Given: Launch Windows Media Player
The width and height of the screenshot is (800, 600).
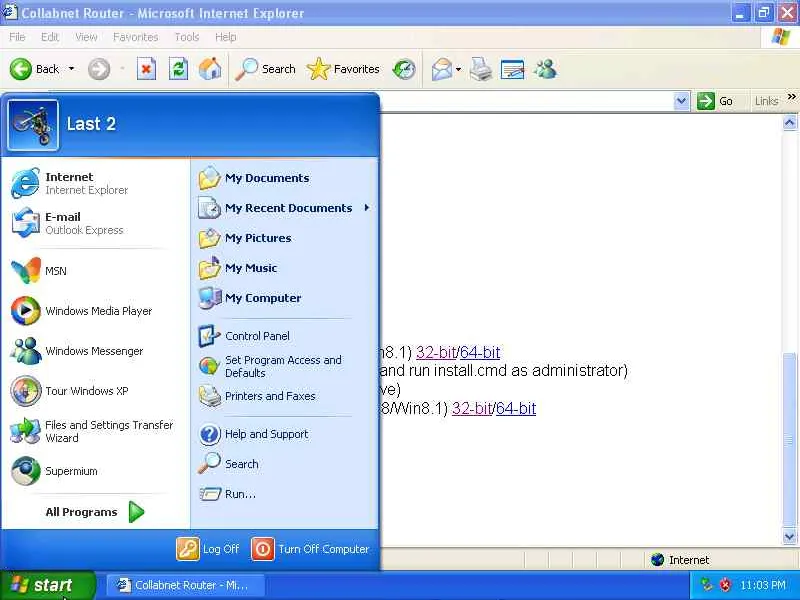Looking at the screenshot, I should (94, 311).
